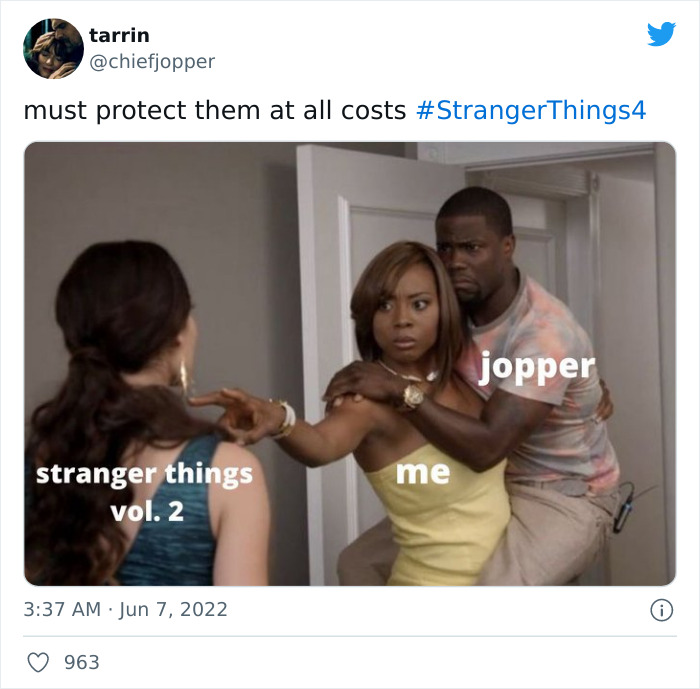Click the Twitter bird logo
700x689 pixels.
661,33
